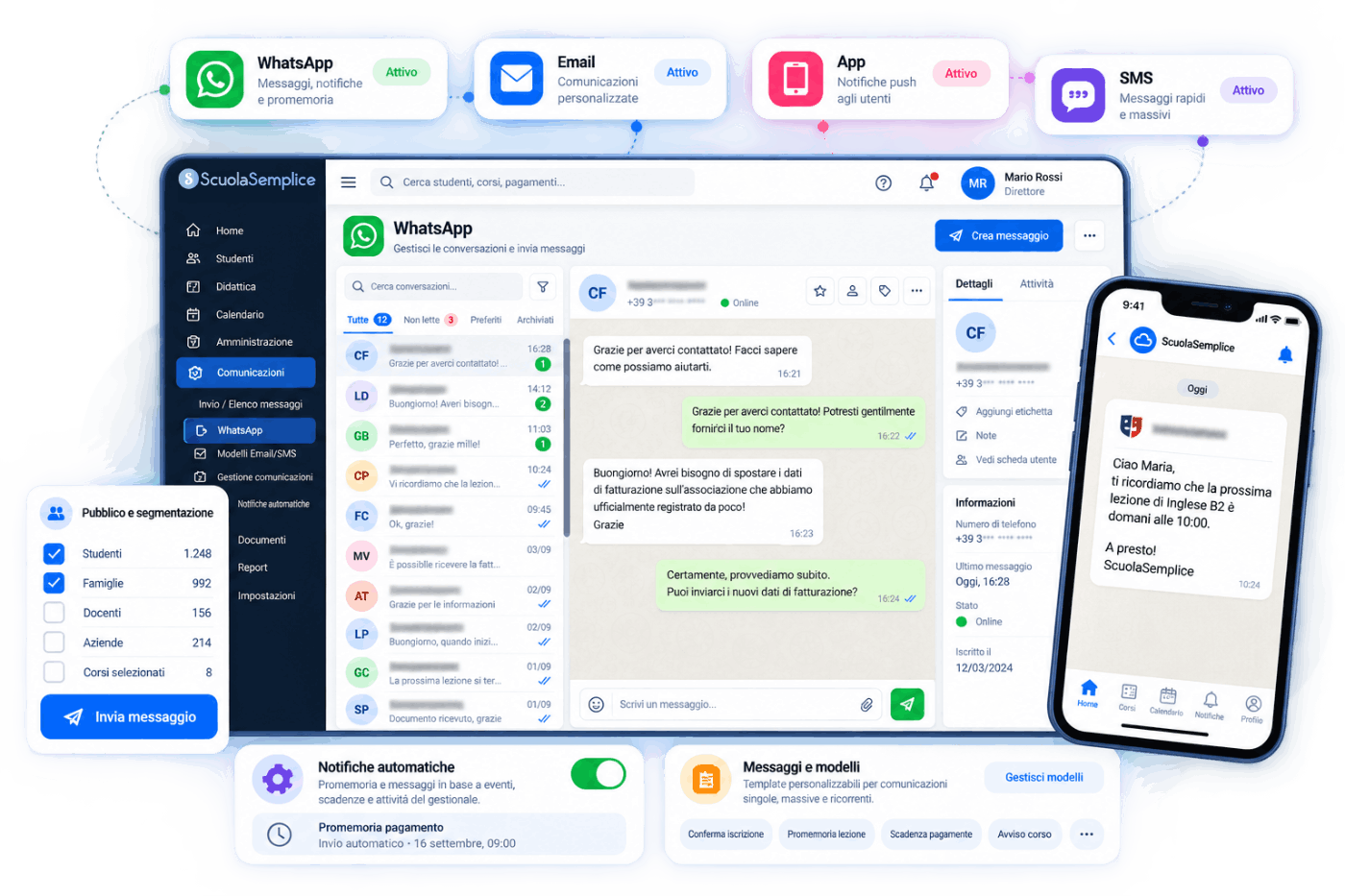
Task: Tap the Calendario tab on phone
Action: pos(1167,701)
